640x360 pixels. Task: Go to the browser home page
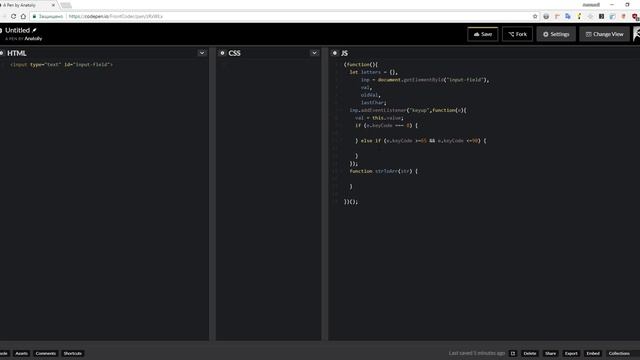pos(23,16)
